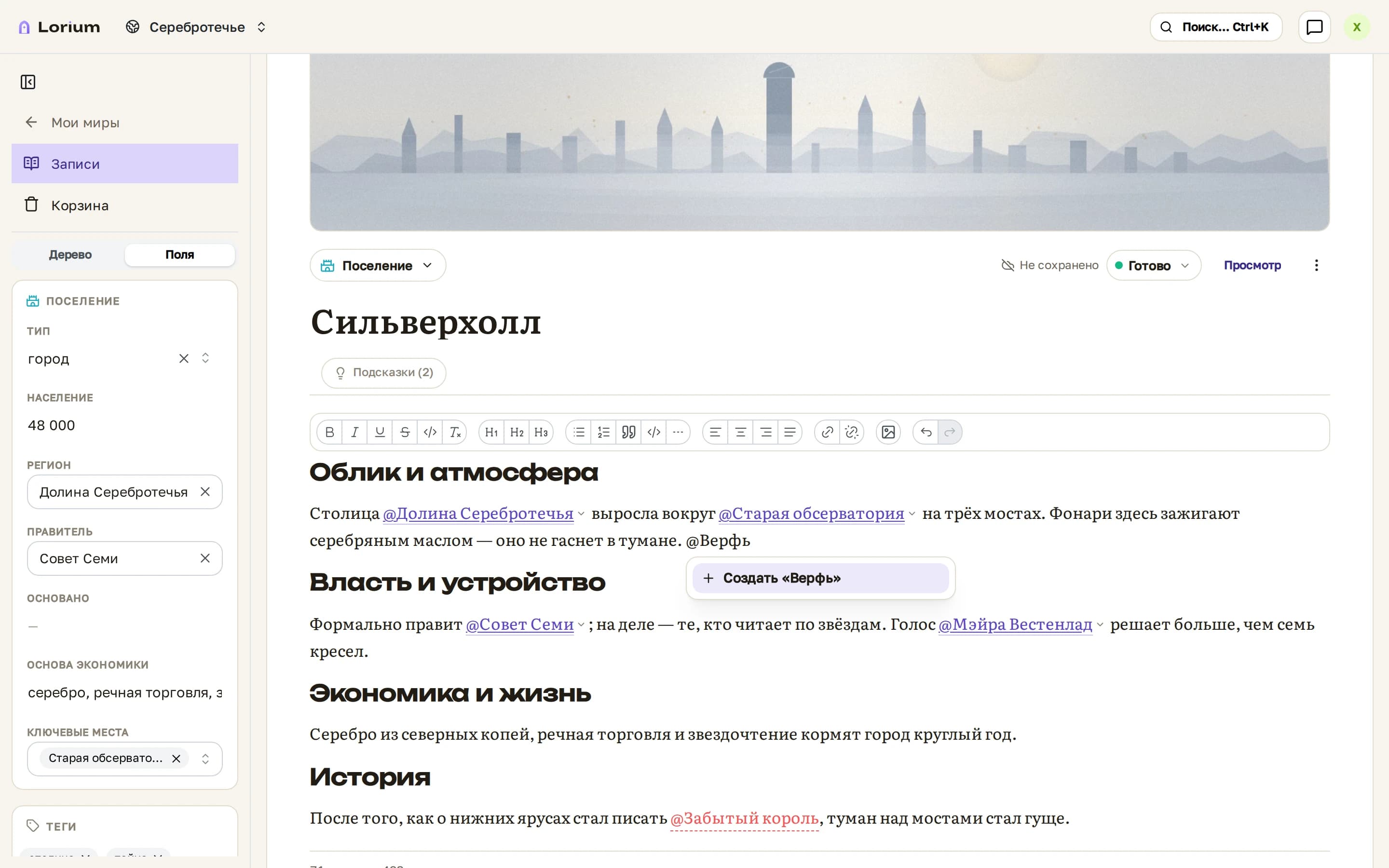Image resolution: width=1389 pixels, height=868 pixels.
Task: Insert numbered list
Action: (603, 432)
